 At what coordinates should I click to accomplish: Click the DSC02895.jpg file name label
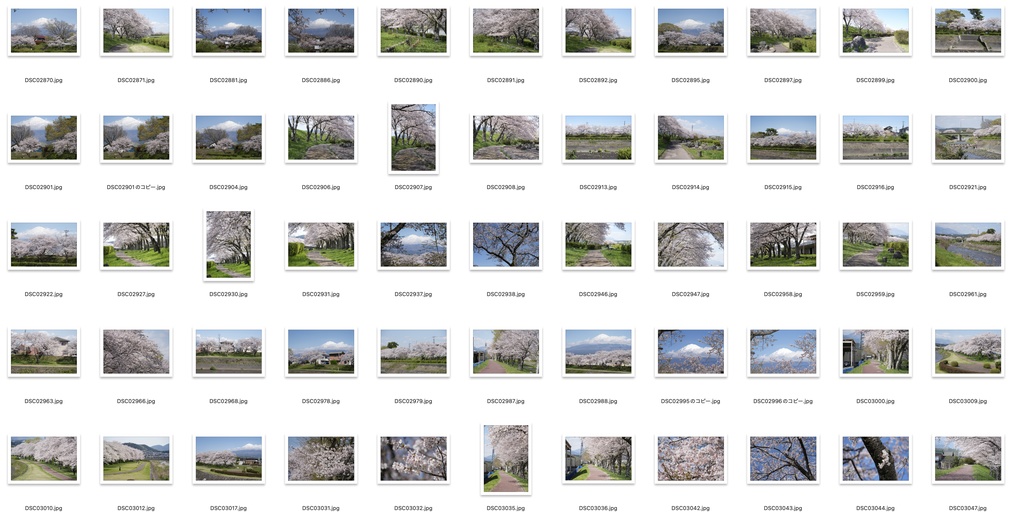690,80
